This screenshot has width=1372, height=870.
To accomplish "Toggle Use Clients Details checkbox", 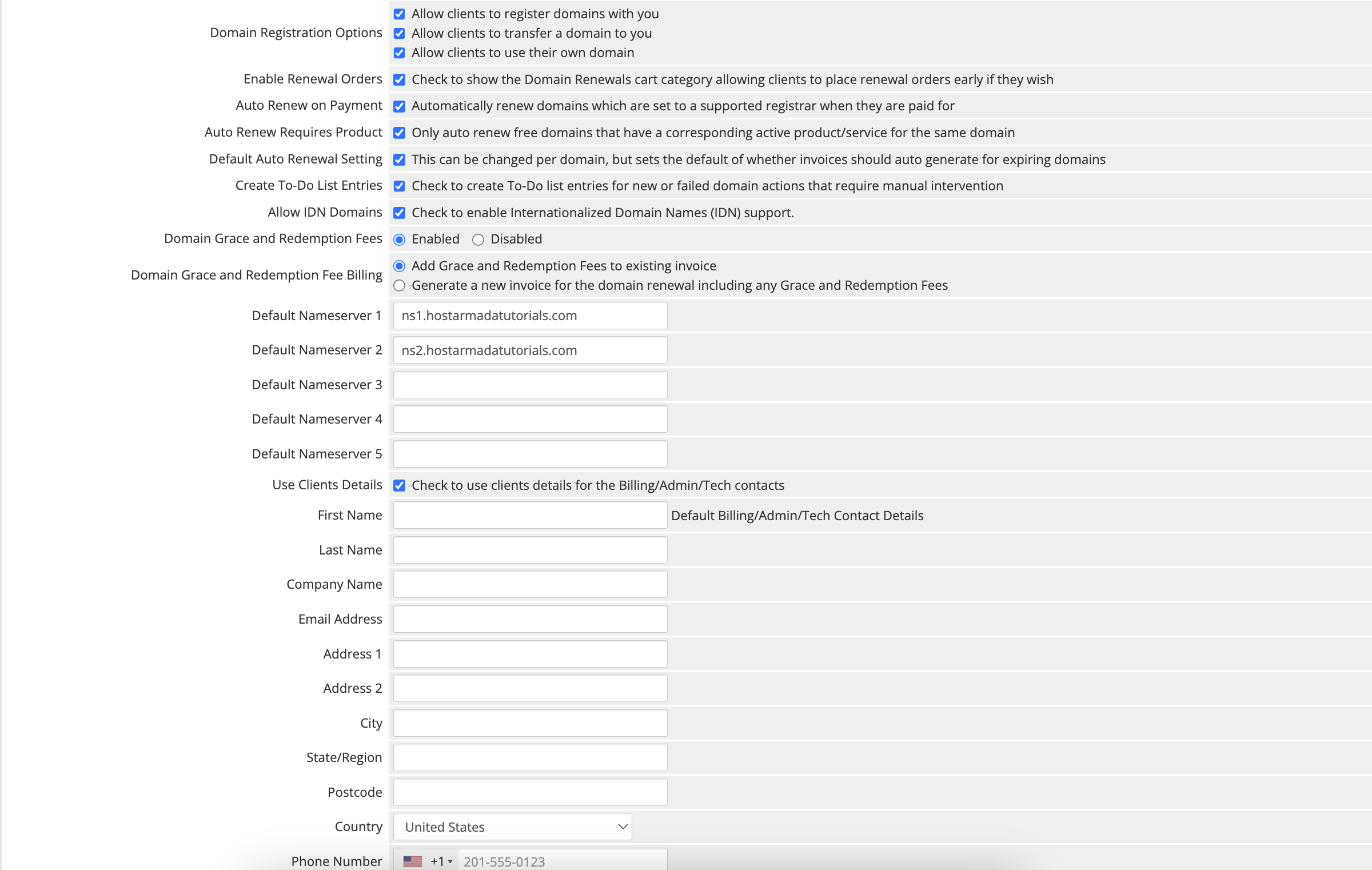I will tap(399, 485).
